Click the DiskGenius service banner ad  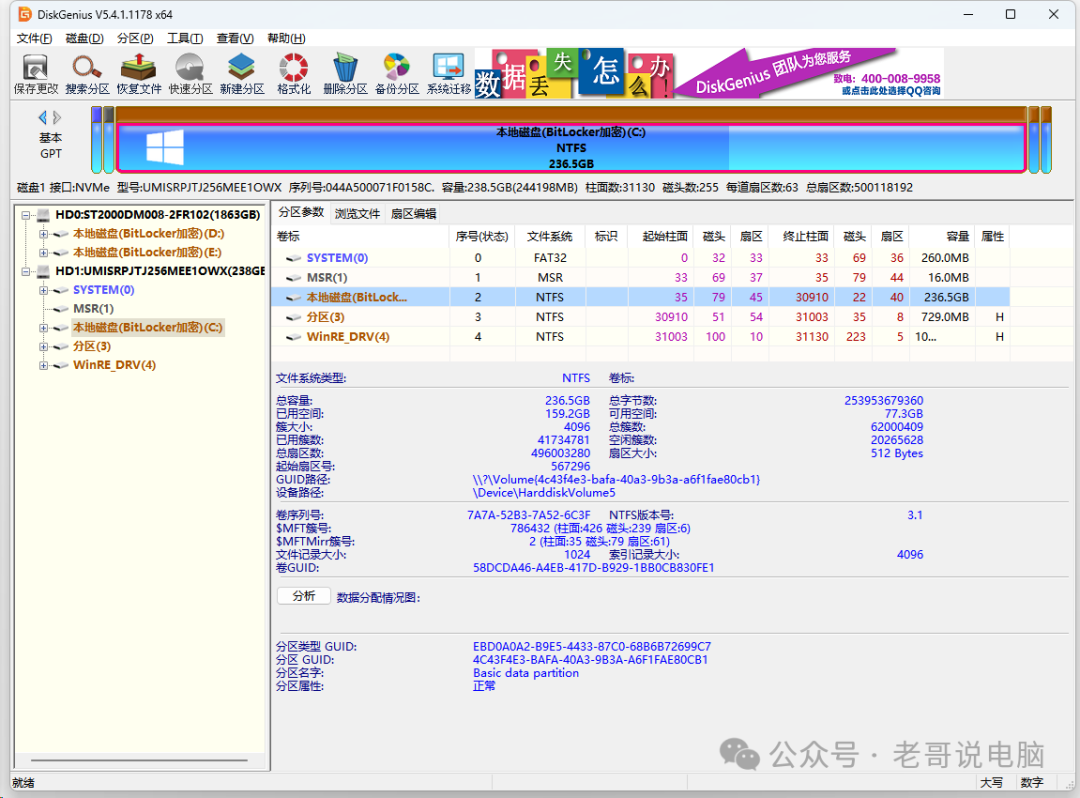pyautogui.click(x=809, y=73)
